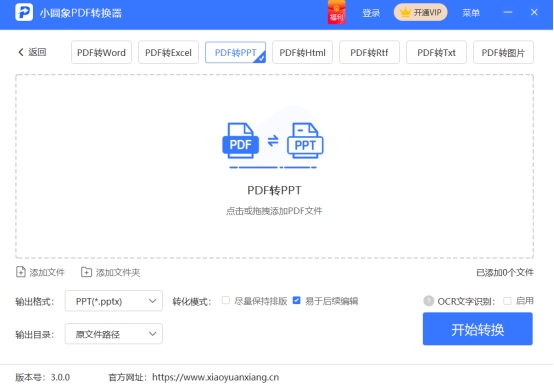554x388 pixels.
Task: Open the OCR question-mark help icon
Action: click(428, 301)
